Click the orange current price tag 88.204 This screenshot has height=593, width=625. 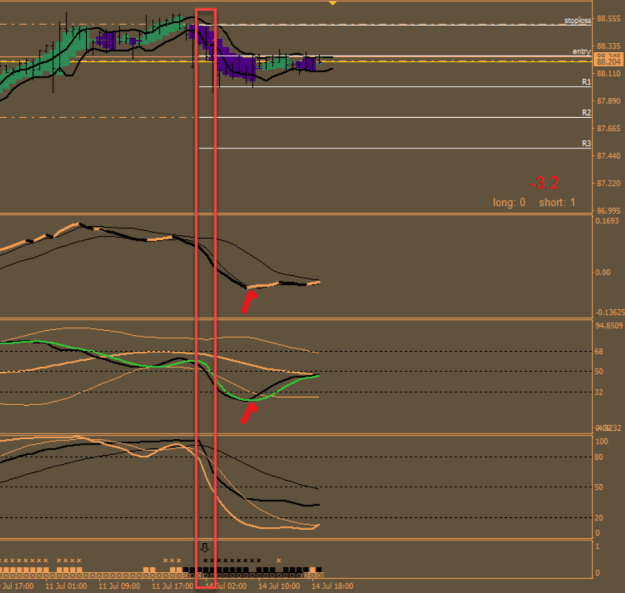[608, 60]
